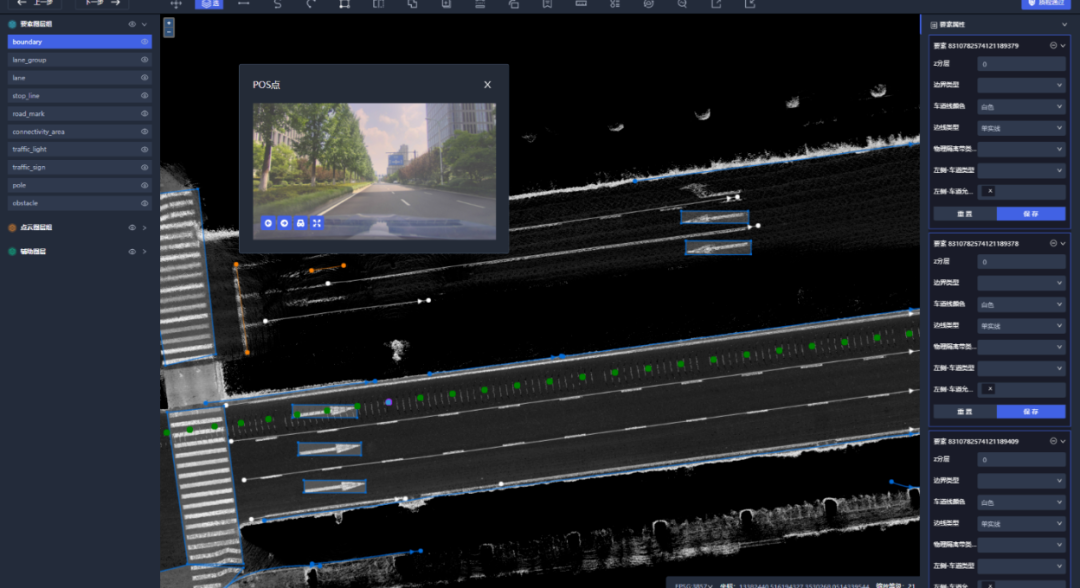Click the map zoom-in plus button

(x=169, y=23)
